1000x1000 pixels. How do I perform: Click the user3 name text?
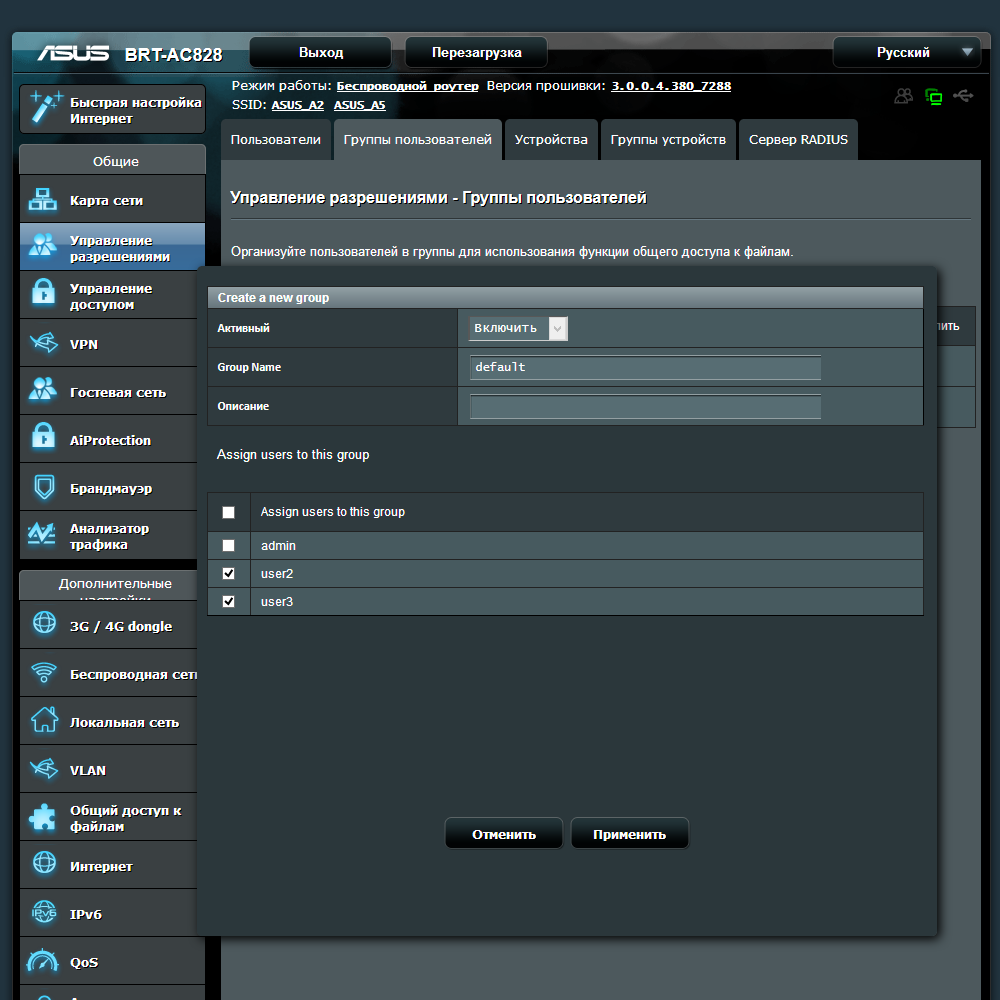277,602
